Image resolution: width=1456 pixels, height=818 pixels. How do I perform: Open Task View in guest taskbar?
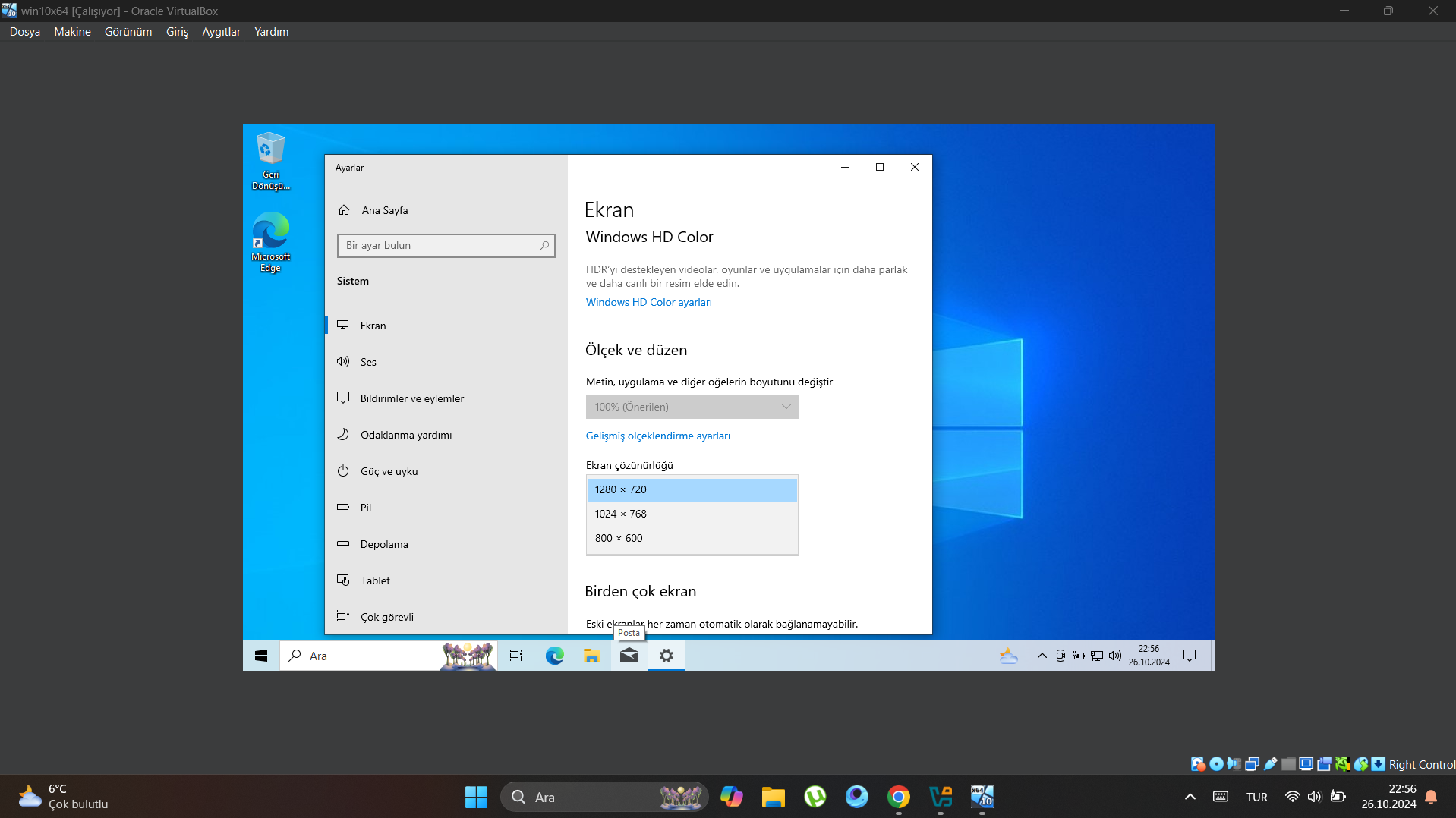[516, 656]
